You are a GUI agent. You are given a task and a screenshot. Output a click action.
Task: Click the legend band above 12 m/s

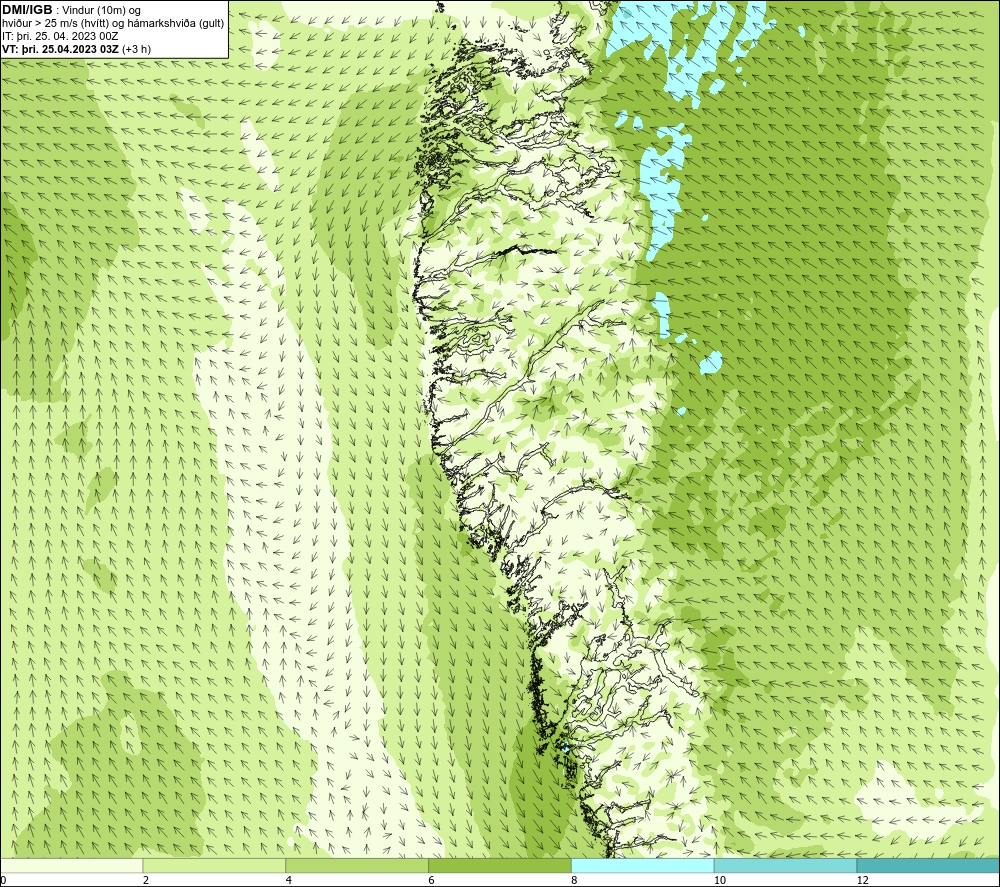(929, 866)
